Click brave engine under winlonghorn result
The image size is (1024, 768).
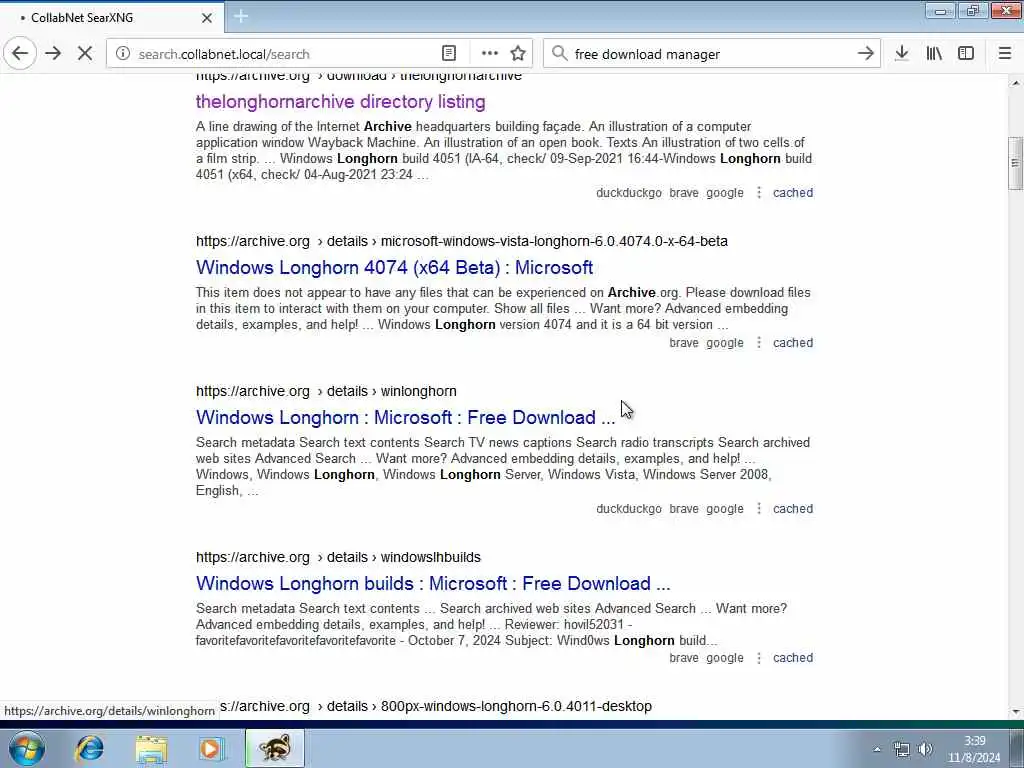point(684,509)
